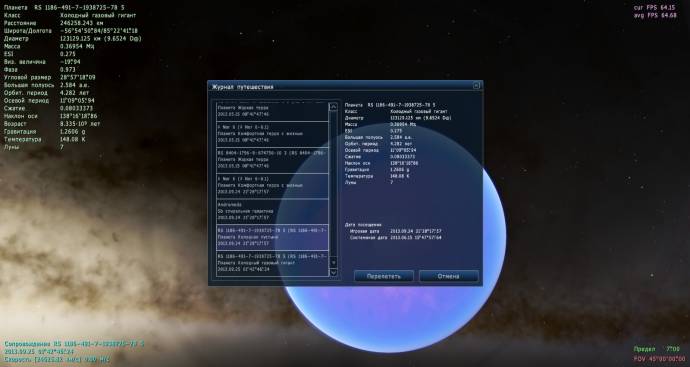Click the journal list scroll-up arrow

click(x=333, y=106)
